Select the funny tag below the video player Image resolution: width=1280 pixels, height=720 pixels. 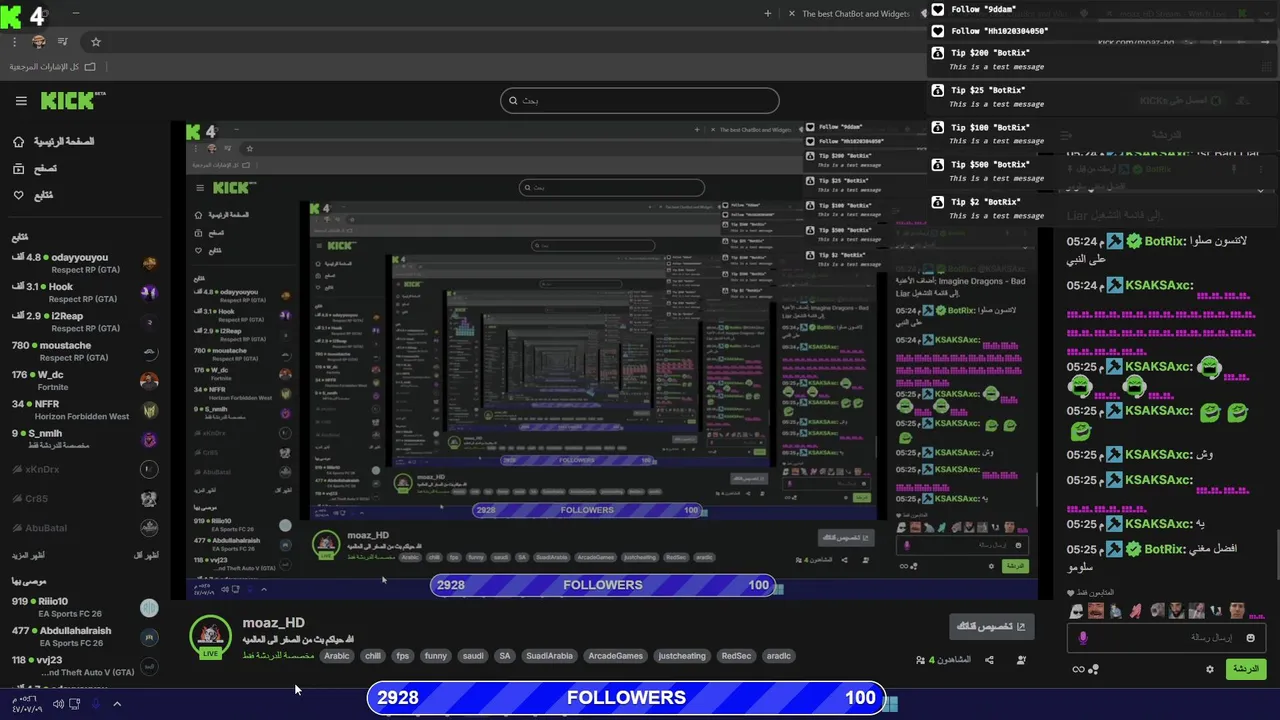point(436,656)
